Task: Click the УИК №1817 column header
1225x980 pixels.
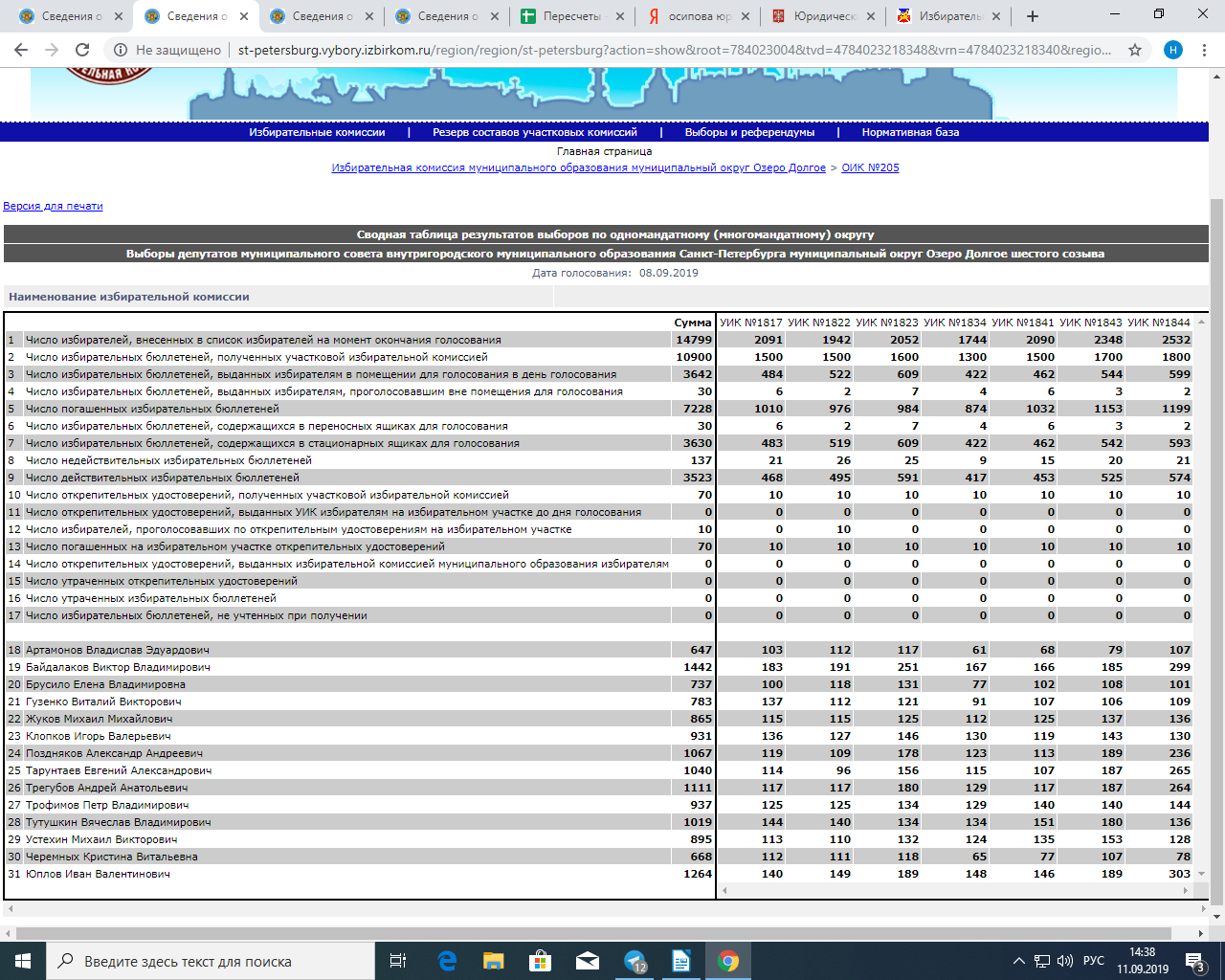Action: (x=751, y=323)
